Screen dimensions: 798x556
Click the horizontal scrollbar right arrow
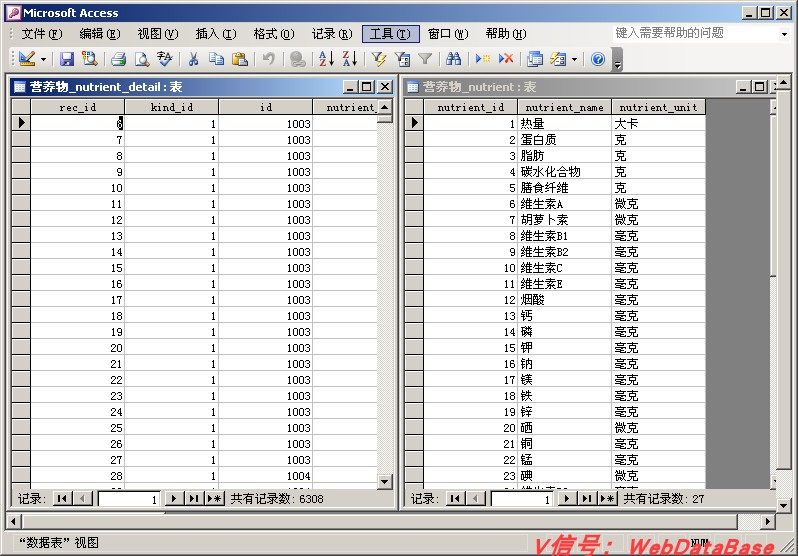pos(768,521)
